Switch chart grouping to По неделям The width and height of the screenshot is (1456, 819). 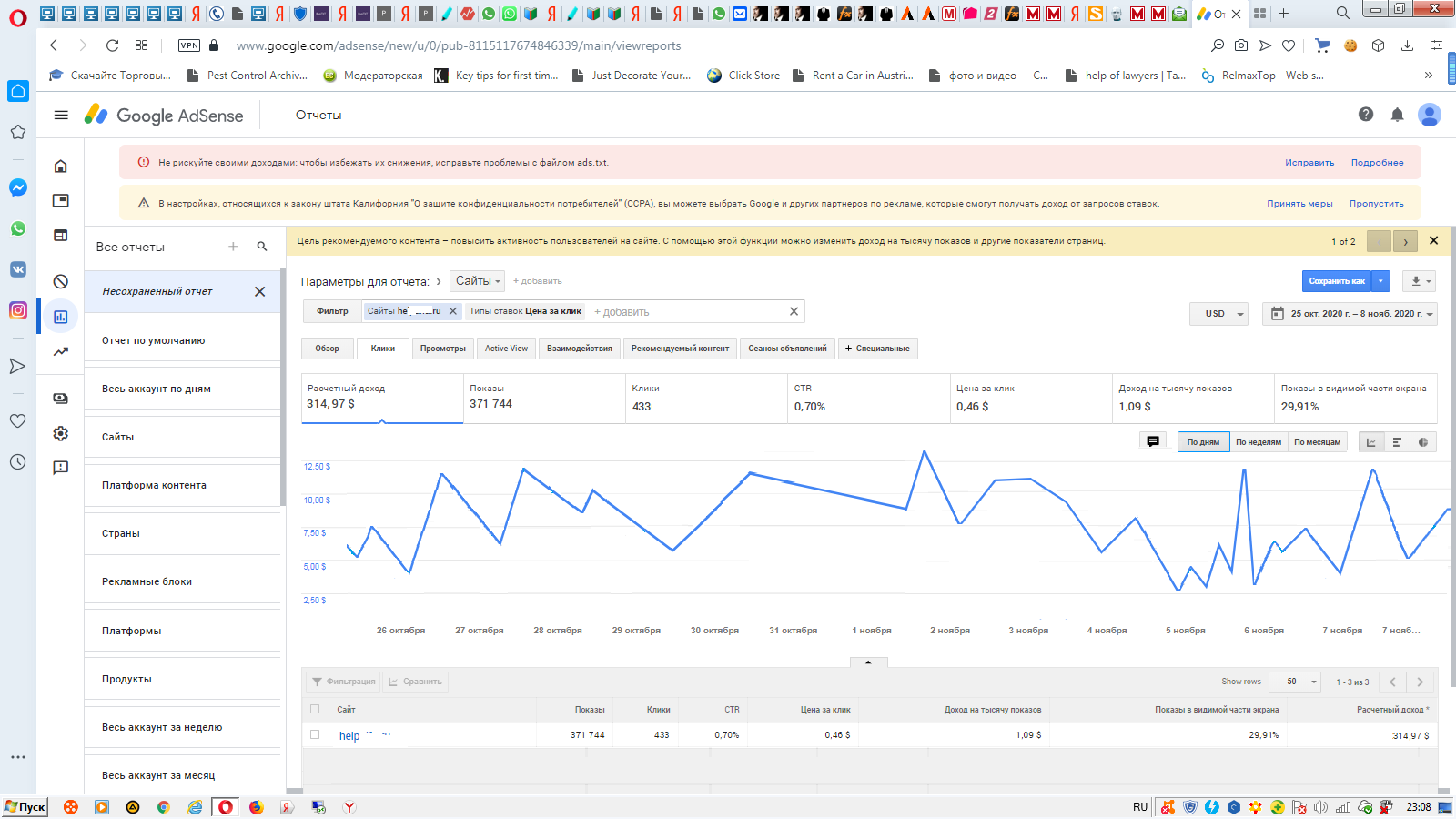click(x=1258, y=442)
